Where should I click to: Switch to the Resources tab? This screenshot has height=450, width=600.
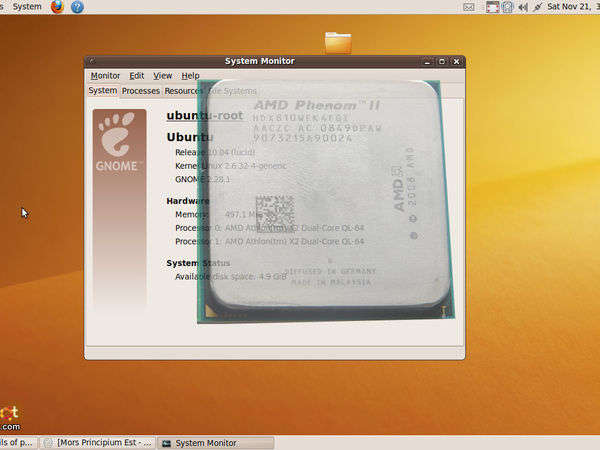tap(184, 91)
